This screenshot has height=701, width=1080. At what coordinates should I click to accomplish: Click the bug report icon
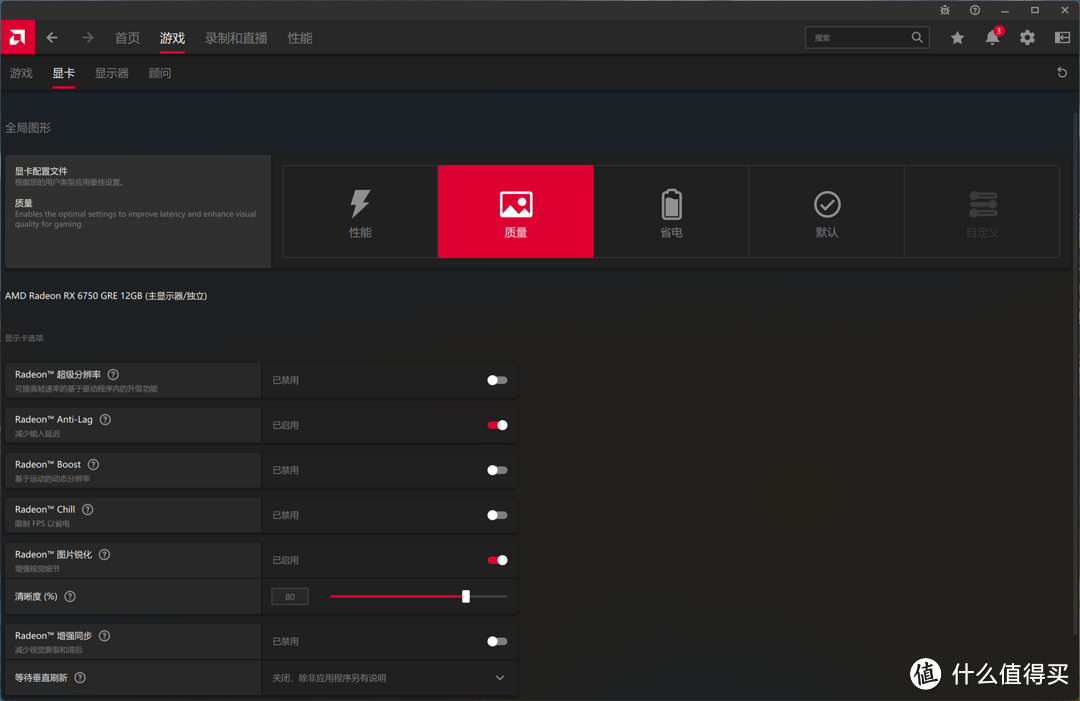pyautogui.click(x=945, y=10)
